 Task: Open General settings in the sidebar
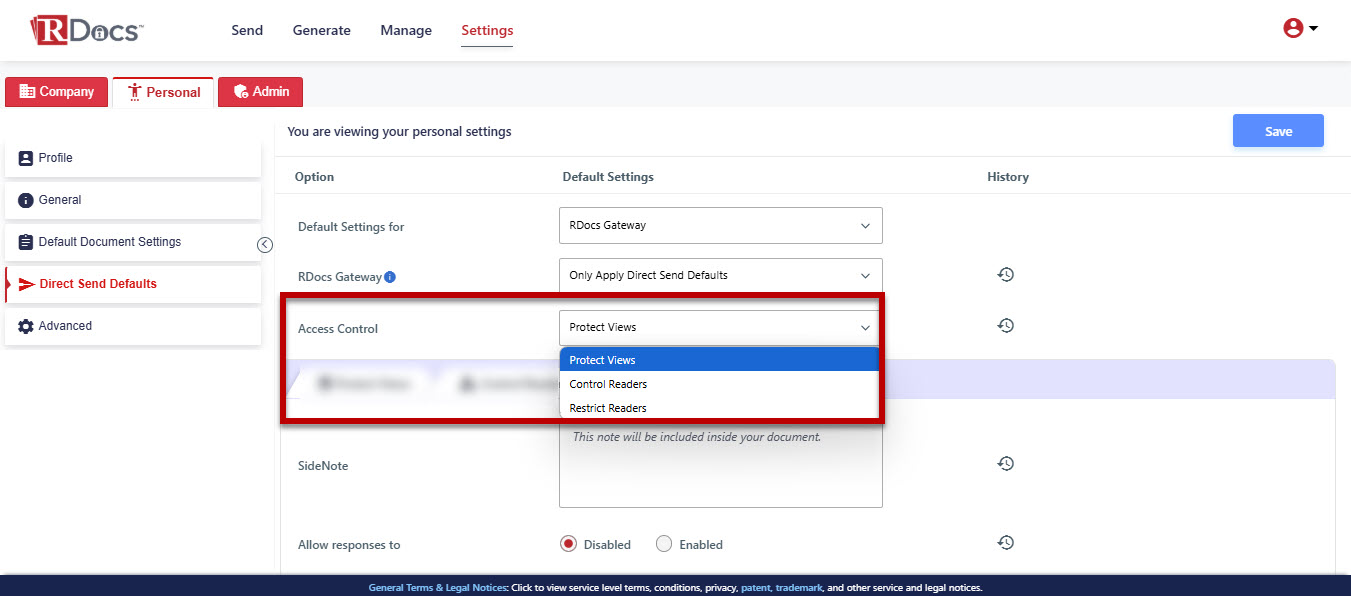pos(133,200)
